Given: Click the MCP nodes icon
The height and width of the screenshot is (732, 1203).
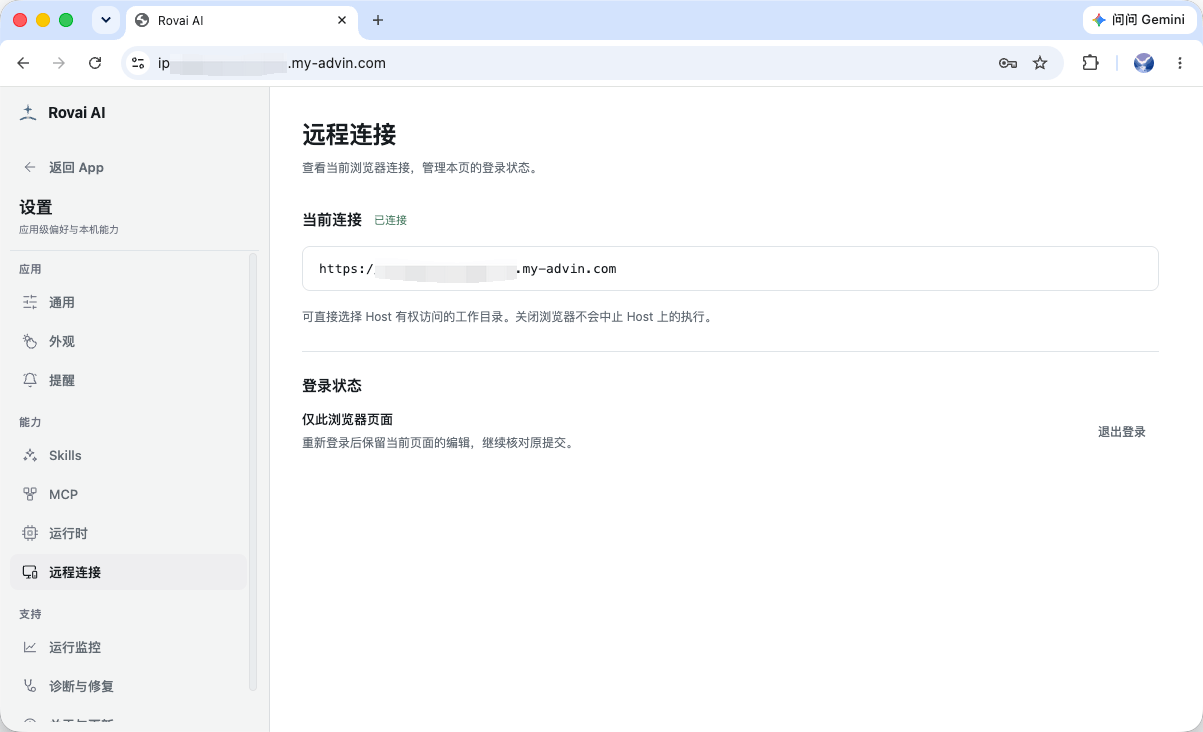Looking at the screenshot, I should (x=30, y=494).
